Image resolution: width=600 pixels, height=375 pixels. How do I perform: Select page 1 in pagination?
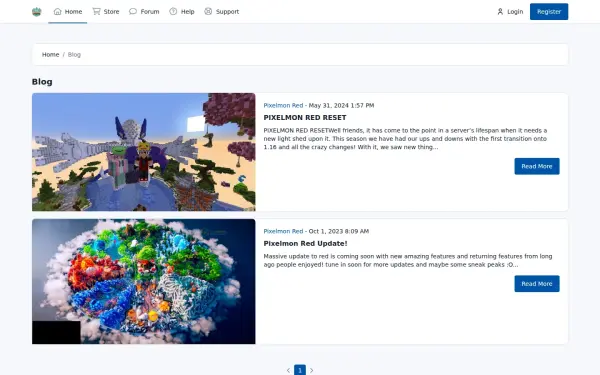300,370
